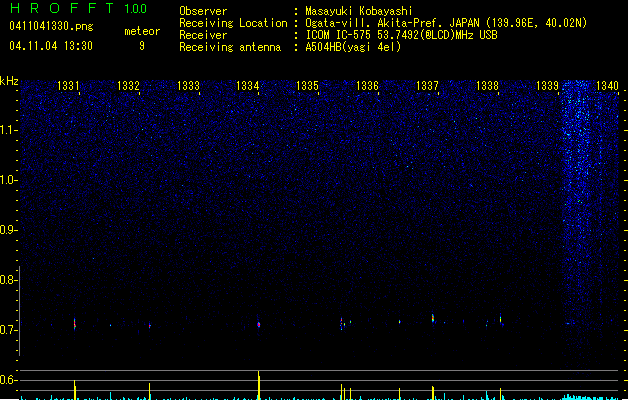Viewport: 629px width, 400px height.
Task: Click the "Receiving Location" label
Action: click(233, 23)
